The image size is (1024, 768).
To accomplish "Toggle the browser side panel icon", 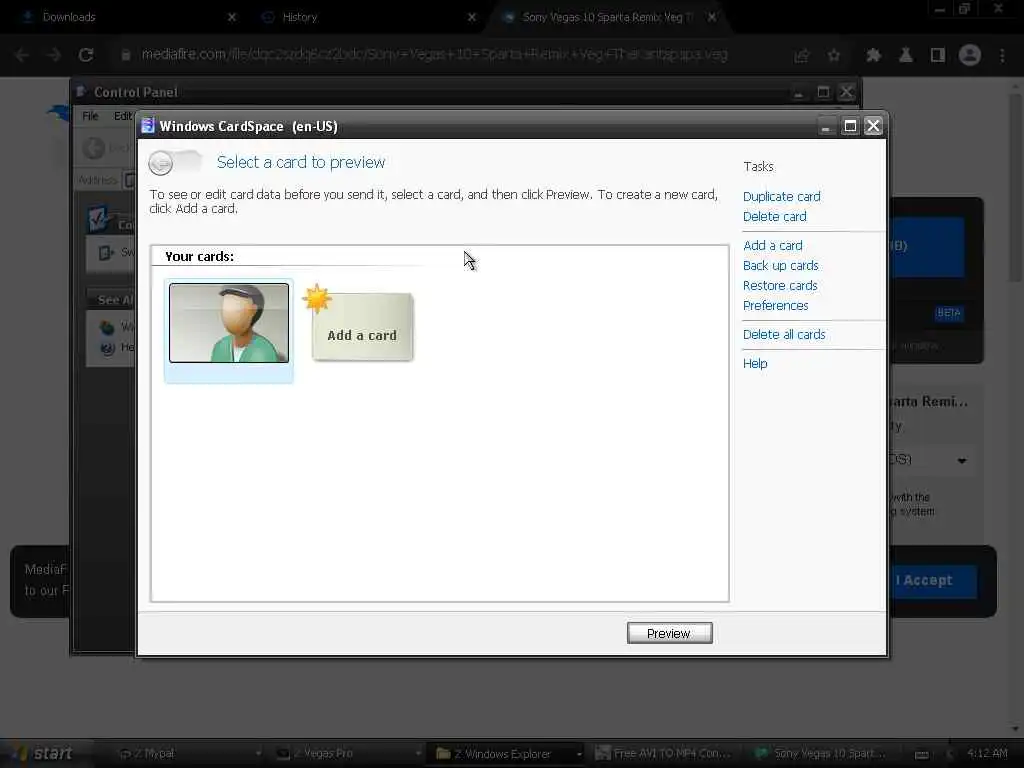I will [x=938, y=56].
